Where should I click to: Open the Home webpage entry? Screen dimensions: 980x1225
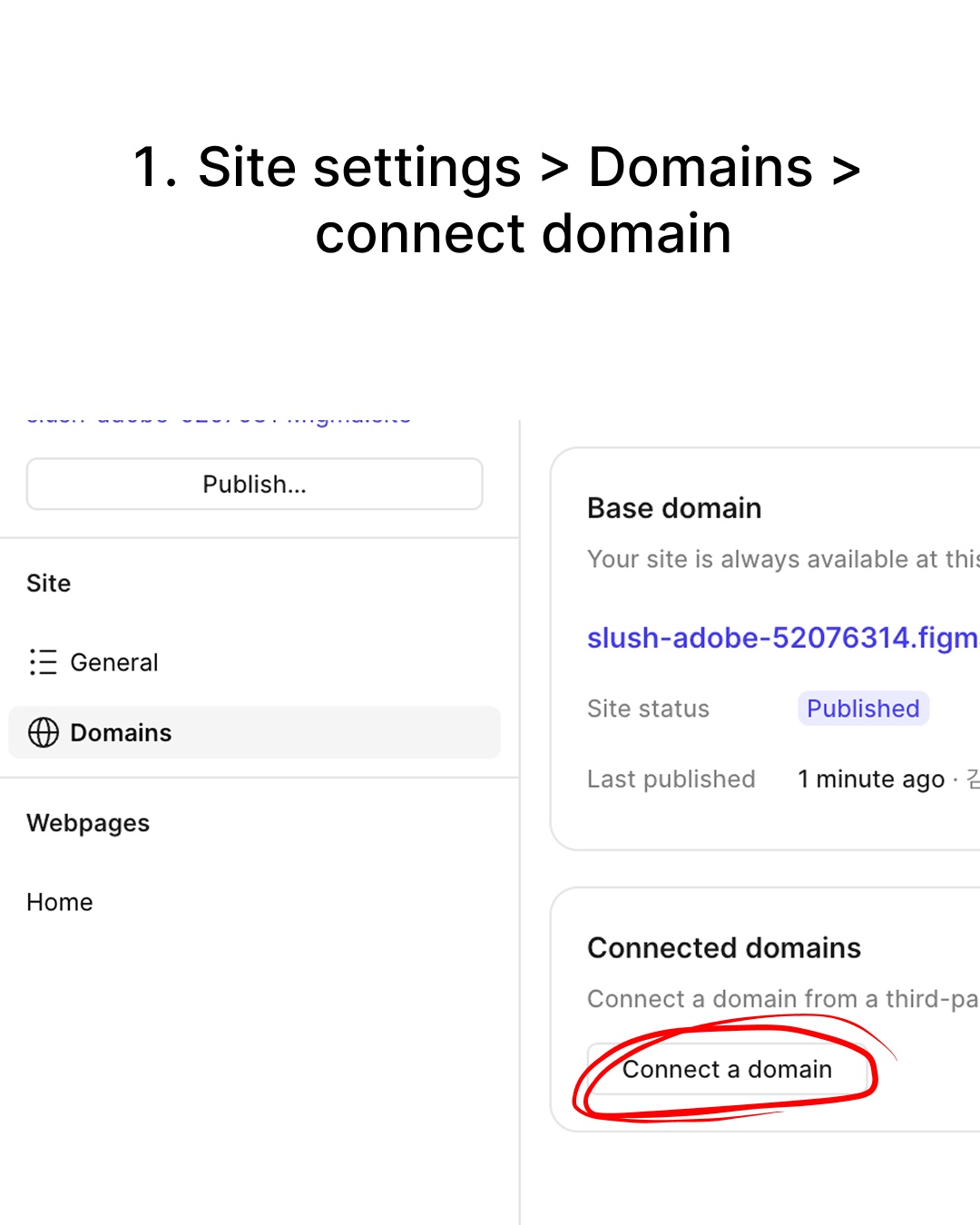tap(60, 902)
